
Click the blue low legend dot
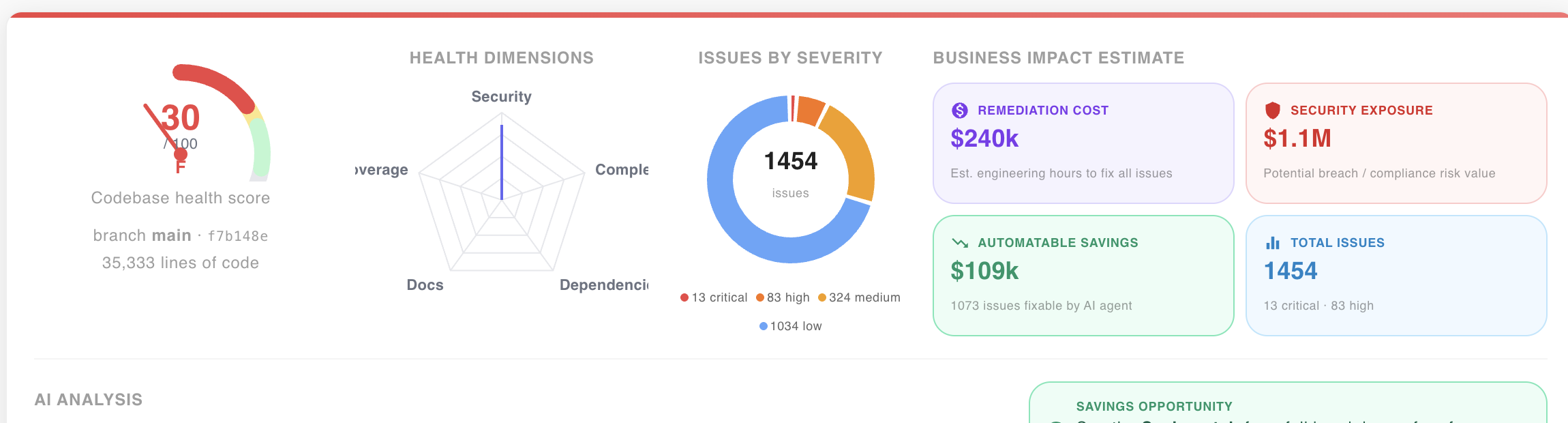(x=763, y=326)
